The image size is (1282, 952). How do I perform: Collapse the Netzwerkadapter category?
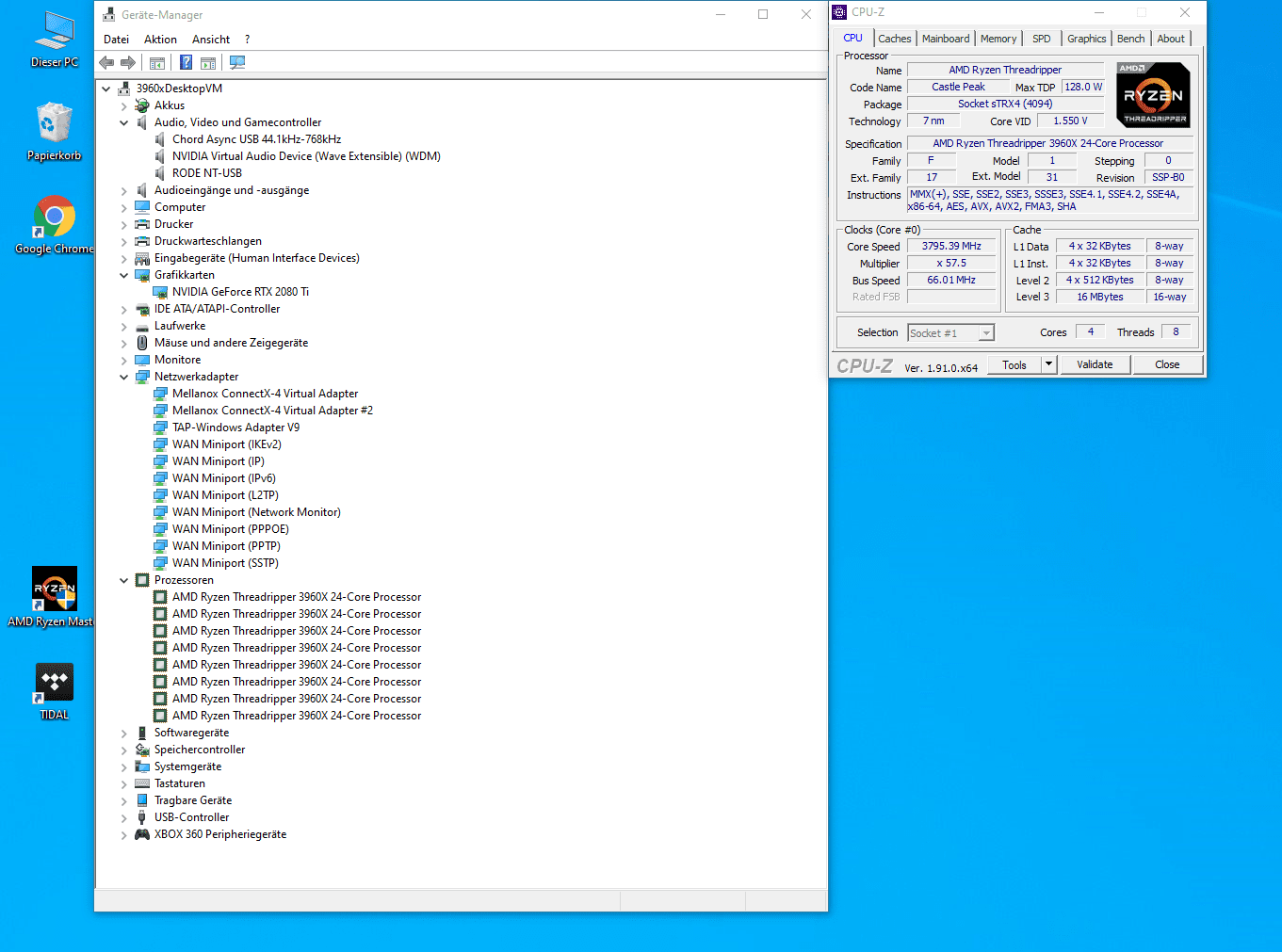tap(123, 377)
